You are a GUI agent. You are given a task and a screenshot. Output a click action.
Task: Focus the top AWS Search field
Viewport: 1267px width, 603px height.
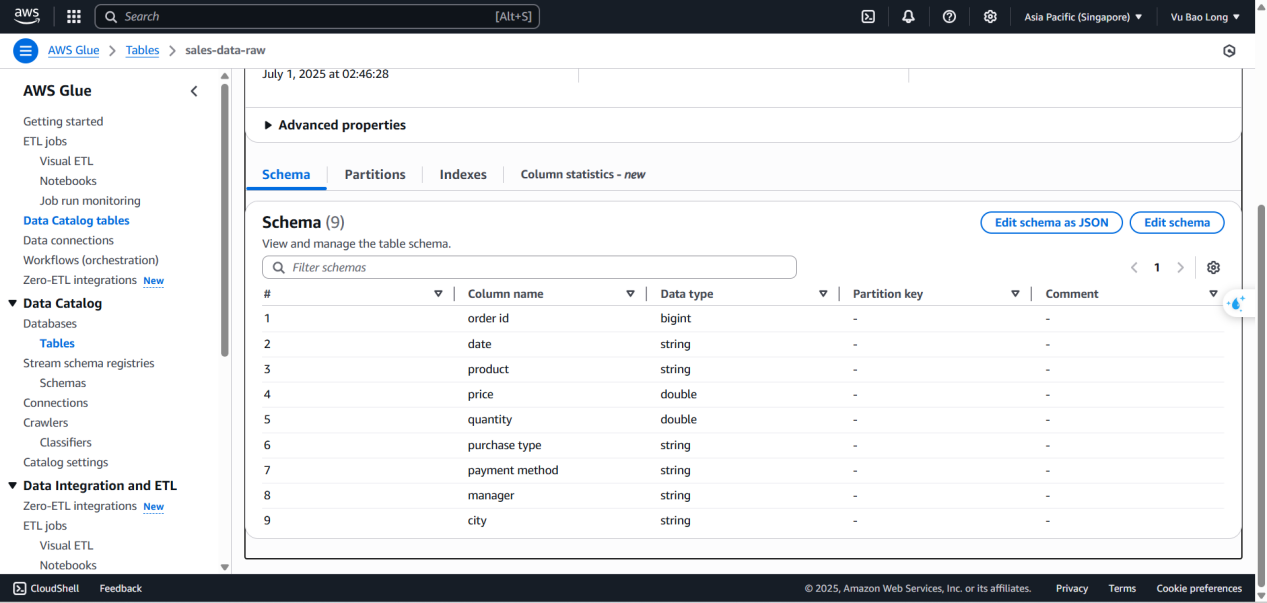317,16
